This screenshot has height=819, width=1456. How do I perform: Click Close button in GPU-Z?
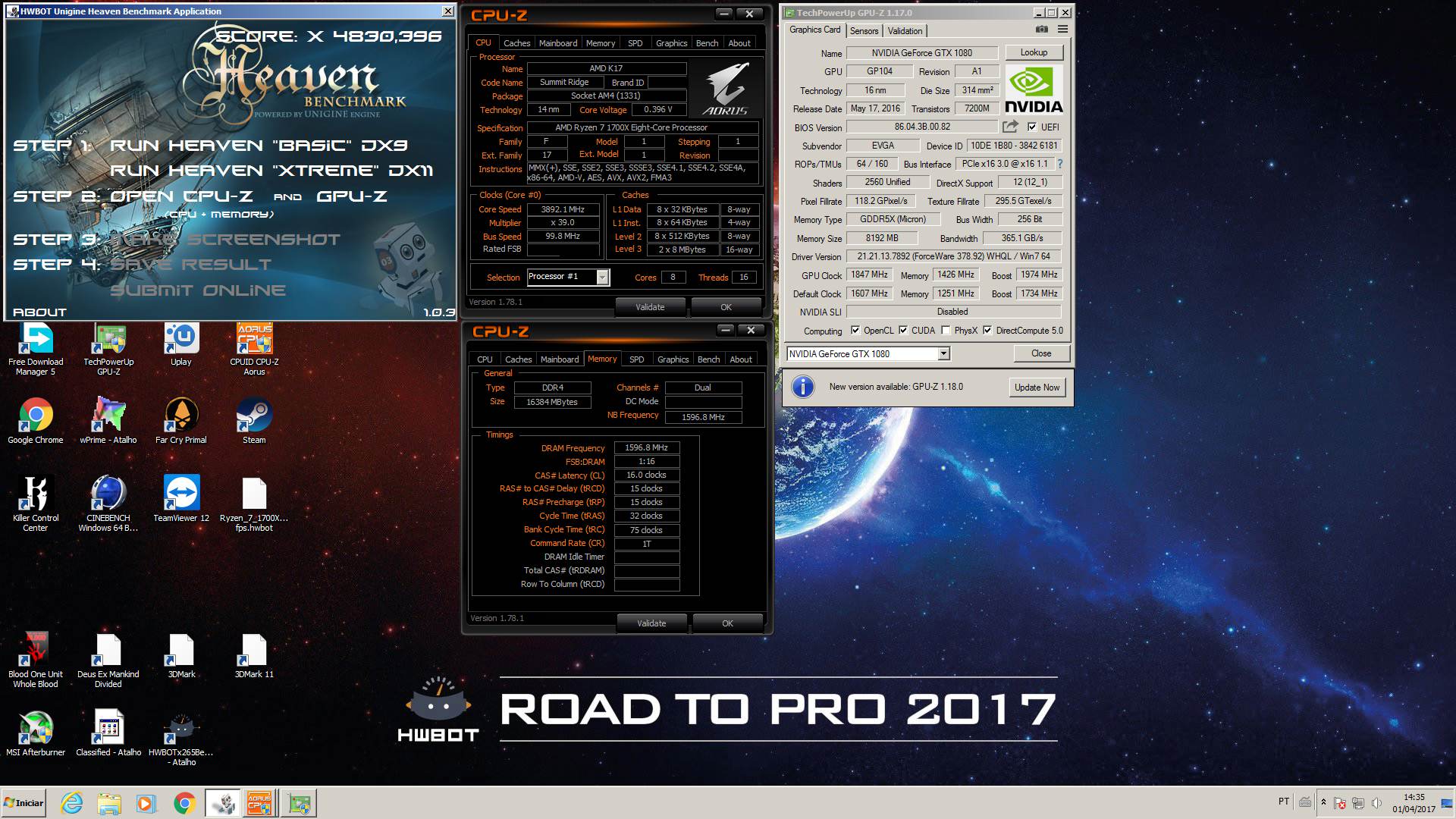(1041, 353)
